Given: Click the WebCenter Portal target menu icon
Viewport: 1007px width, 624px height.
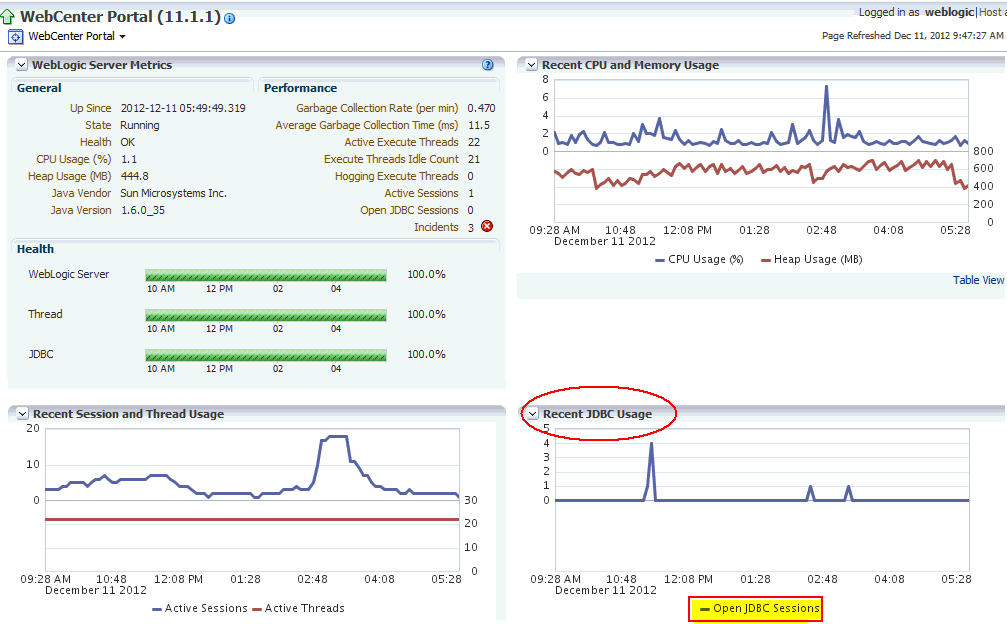Looking at the screenshot, I should 15,37.
